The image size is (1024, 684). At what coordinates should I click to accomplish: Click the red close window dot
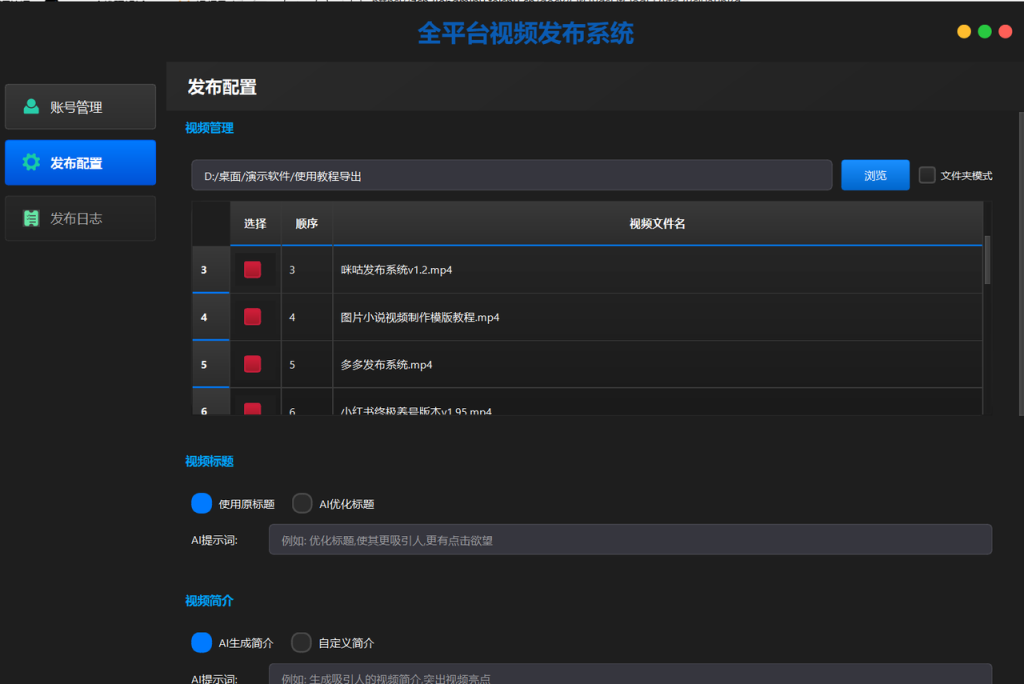tap(1006, 31)
